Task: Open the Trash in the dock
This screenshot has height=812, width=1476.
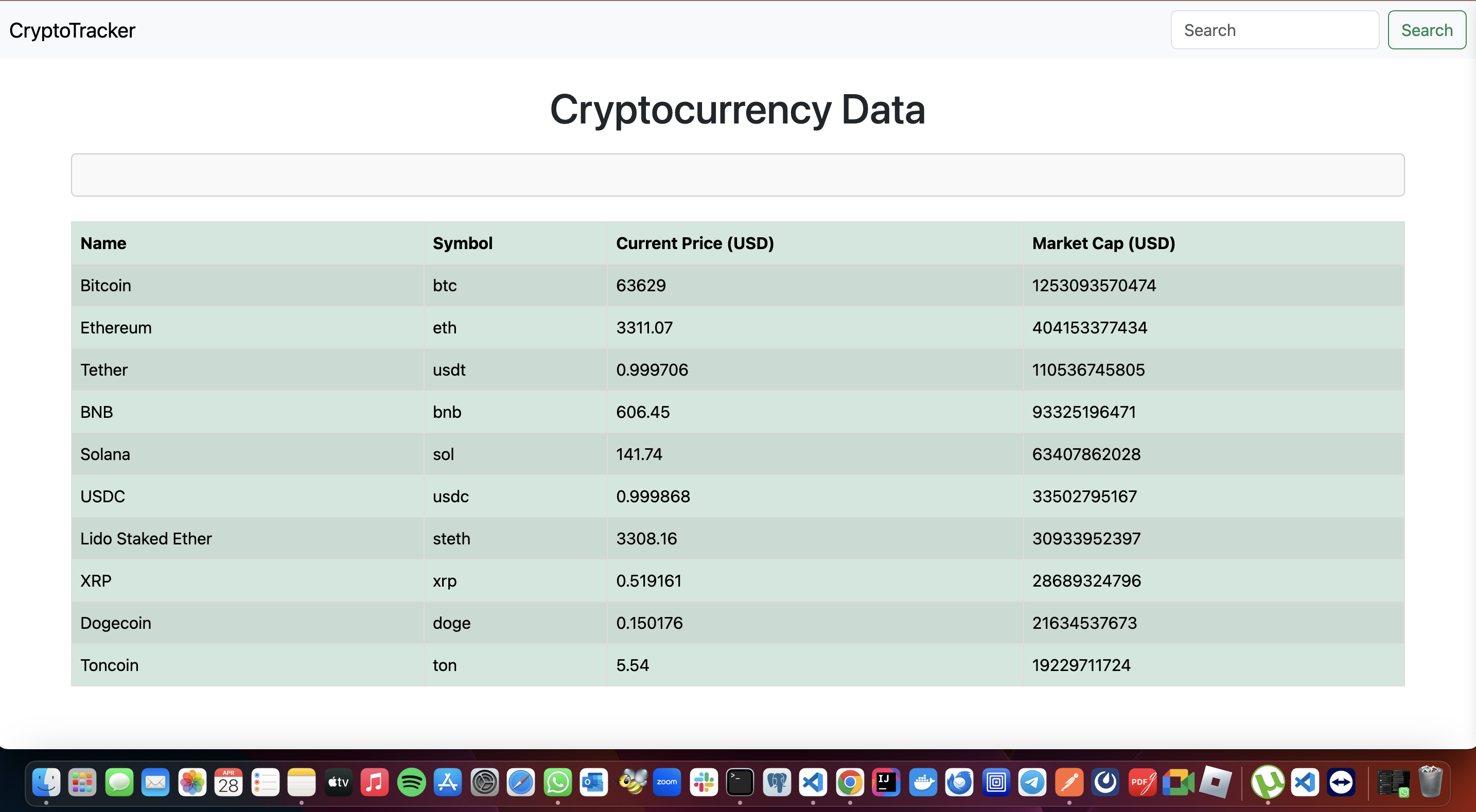Action: 1430,782
